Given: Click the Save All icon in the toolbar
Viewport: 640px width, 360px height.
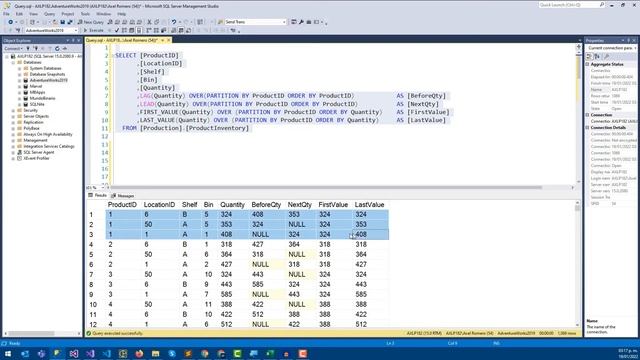Looking at the screenshot, I should [x=70, y=22].
